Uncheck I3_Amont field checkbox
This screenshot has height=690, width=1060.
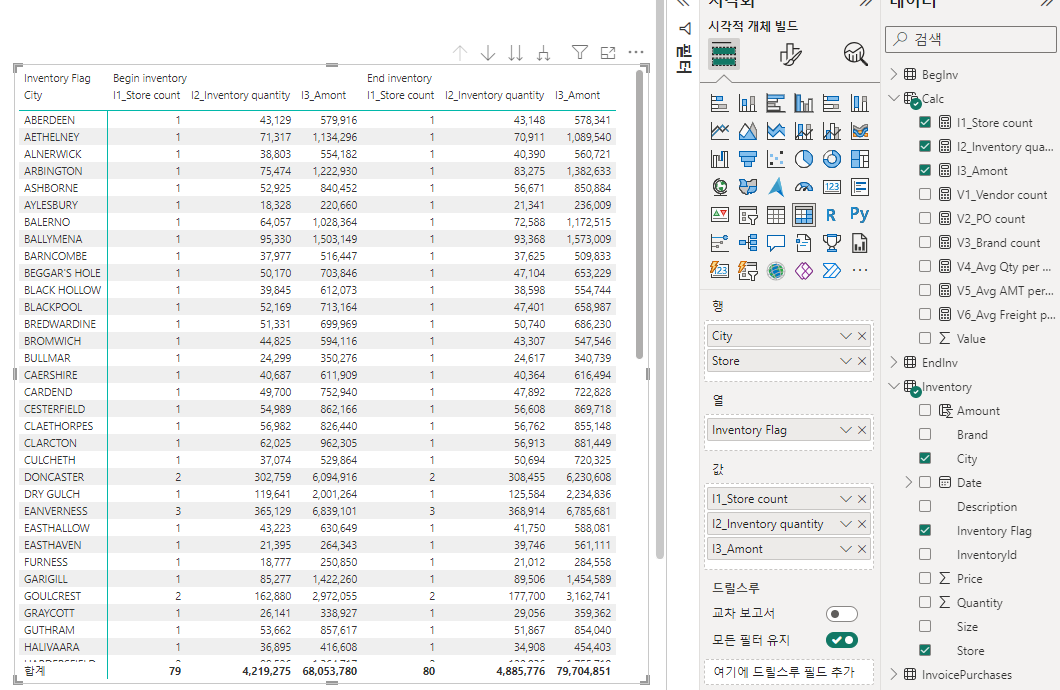coord(925,170)
